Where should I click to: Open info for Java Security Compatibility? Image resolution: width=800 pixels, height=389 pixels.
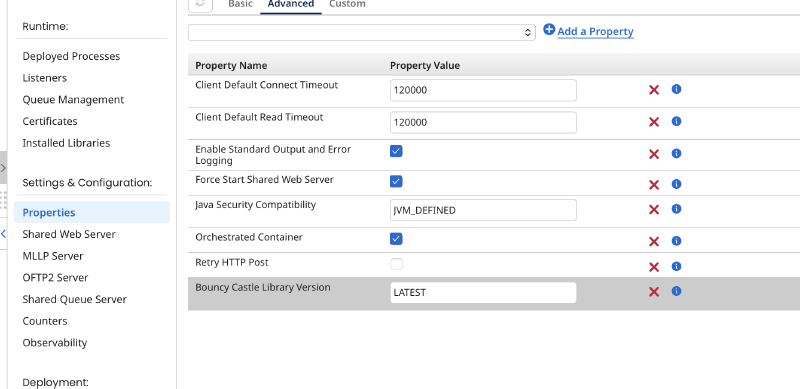tap(676, 209)
